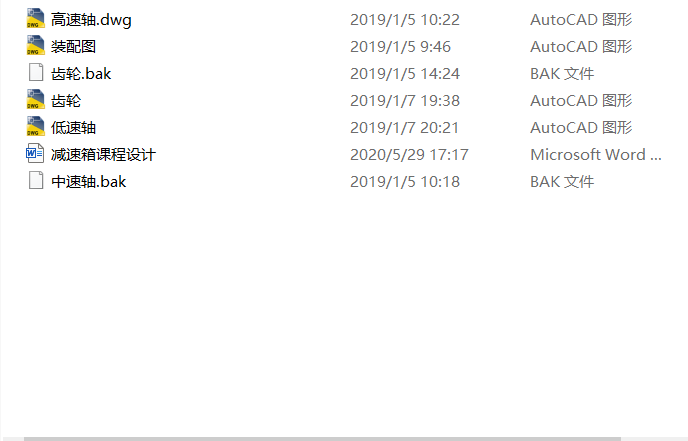Click the 低速轴 DWG file icon

(36, 127)
